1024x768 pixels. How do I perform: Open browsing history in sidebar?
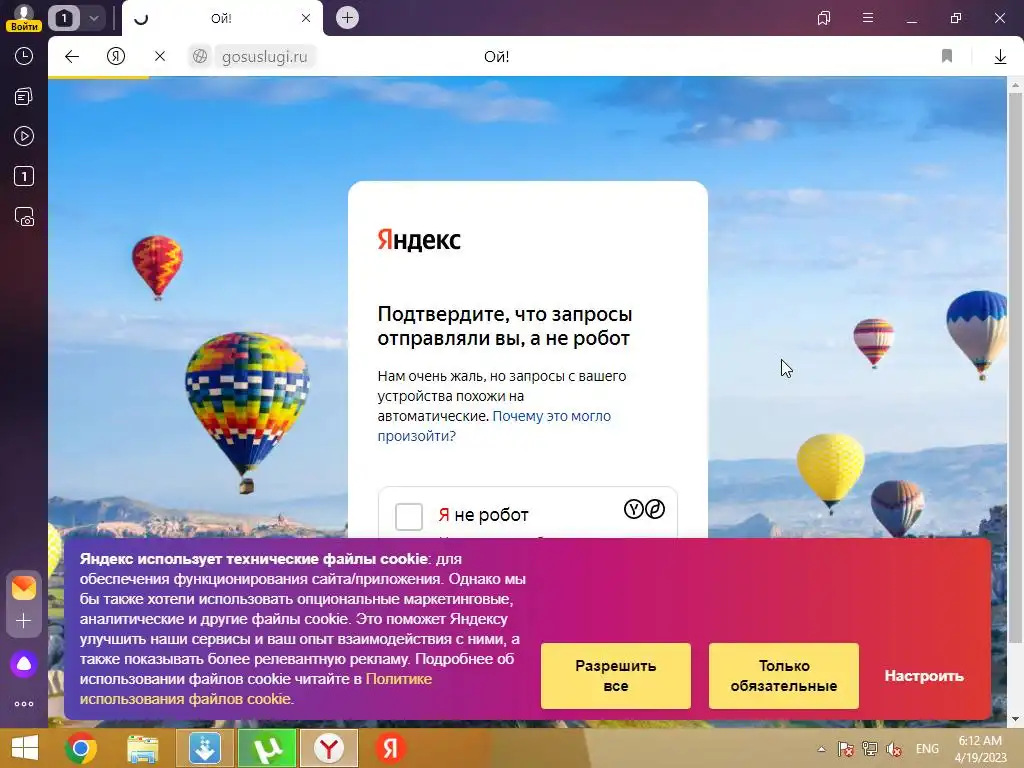(24, 56)
